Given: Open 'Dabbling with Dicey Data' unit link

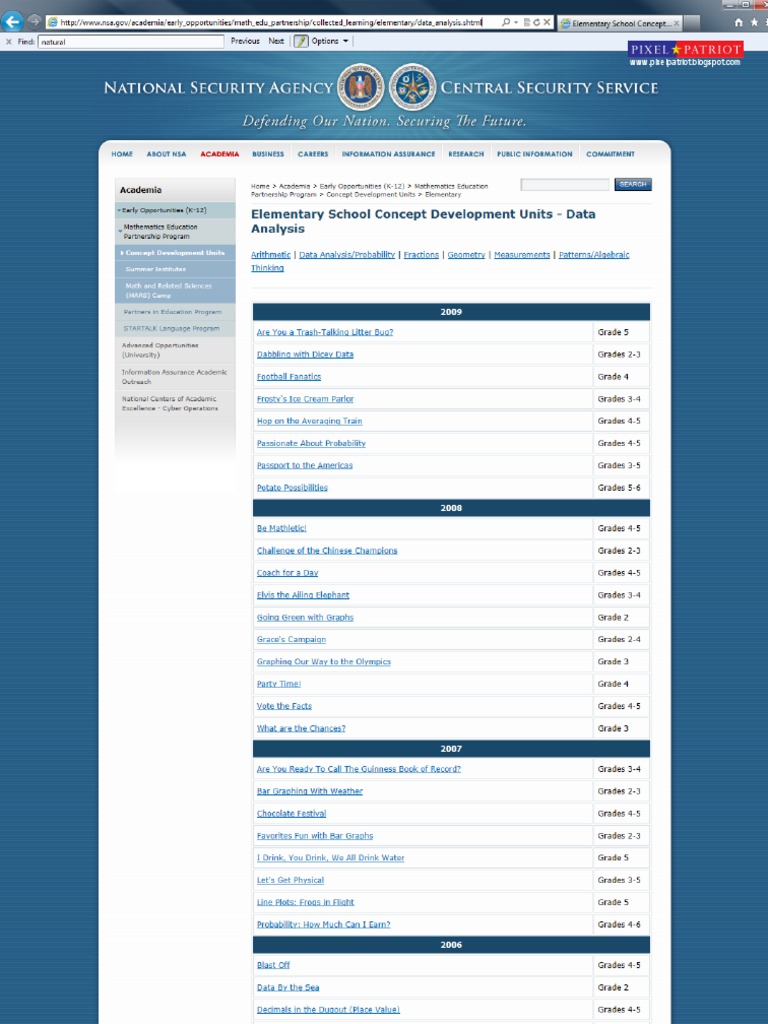Looking at the screenshot, I should pos(305,355).
